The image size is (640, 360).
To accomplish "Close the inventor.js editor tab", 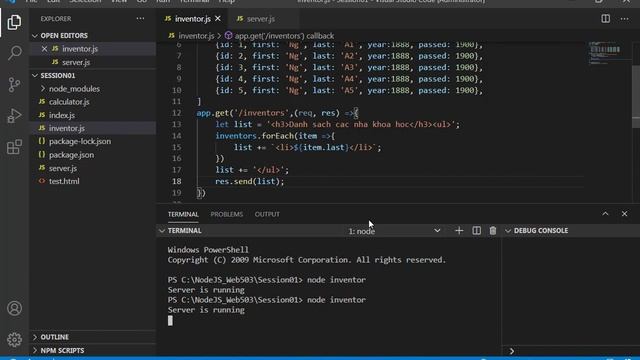I will (x=218, y=19).
